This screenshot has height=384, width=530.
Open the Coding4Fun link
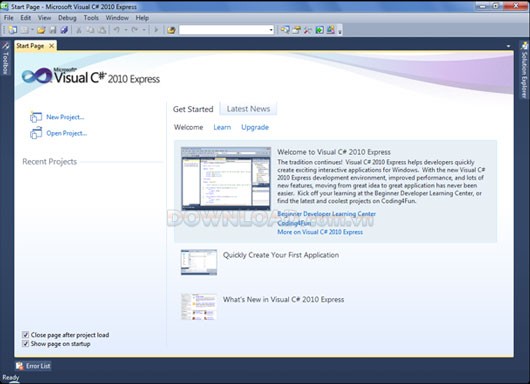[x=294, y=223]
